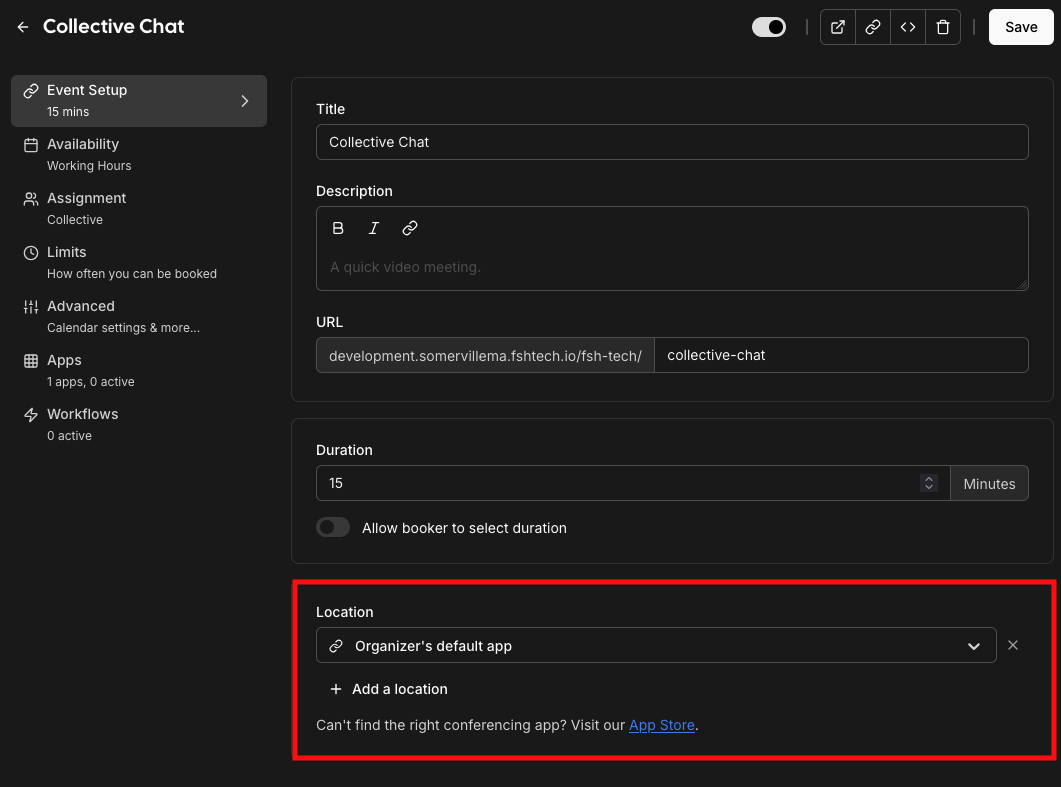Adjust duration with the stepper arrows
This screenshot has width=1061, height=787.
pos(929,483)
